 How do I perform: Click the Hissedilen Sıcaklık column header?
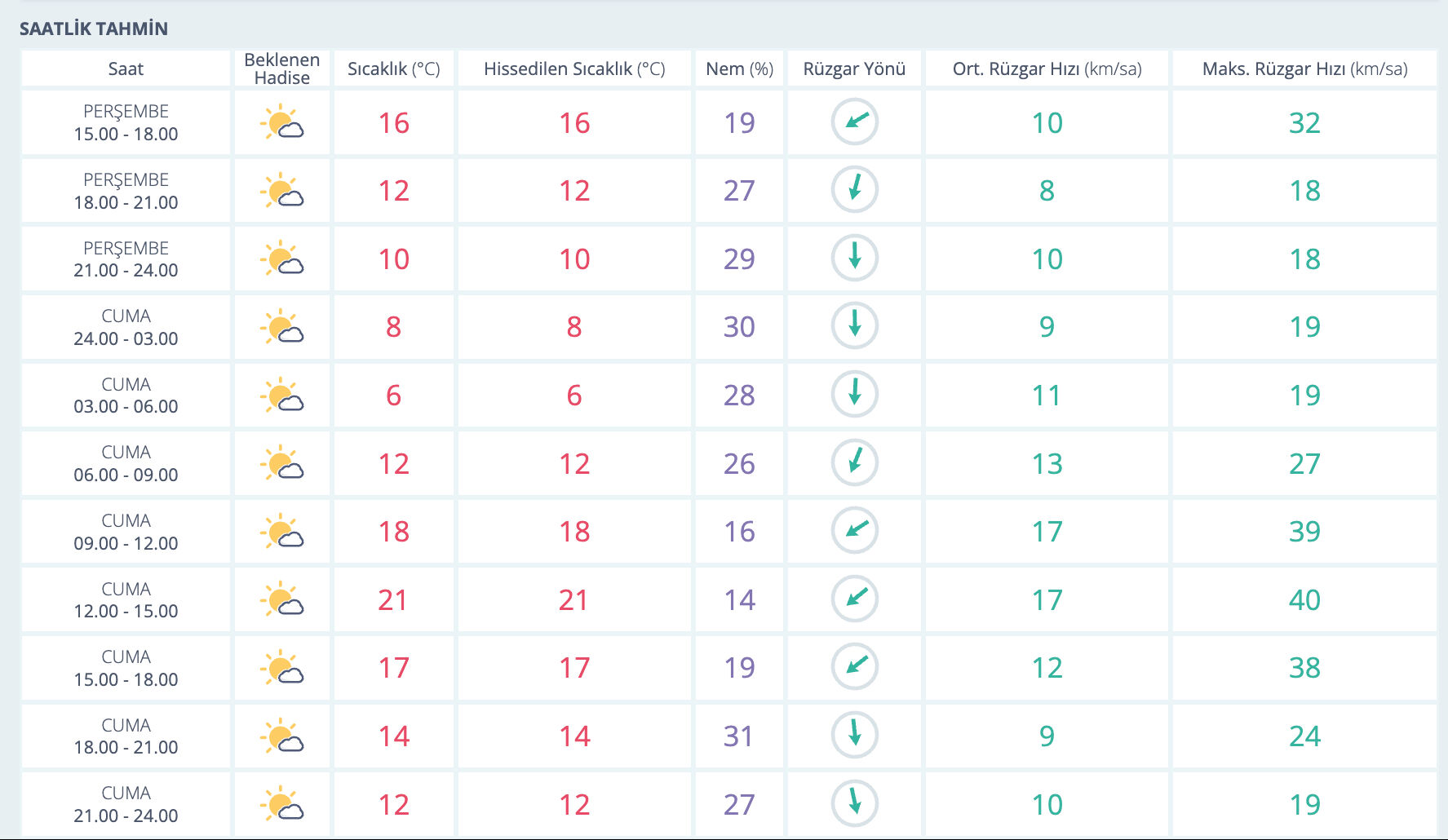[x=574, y=69]
